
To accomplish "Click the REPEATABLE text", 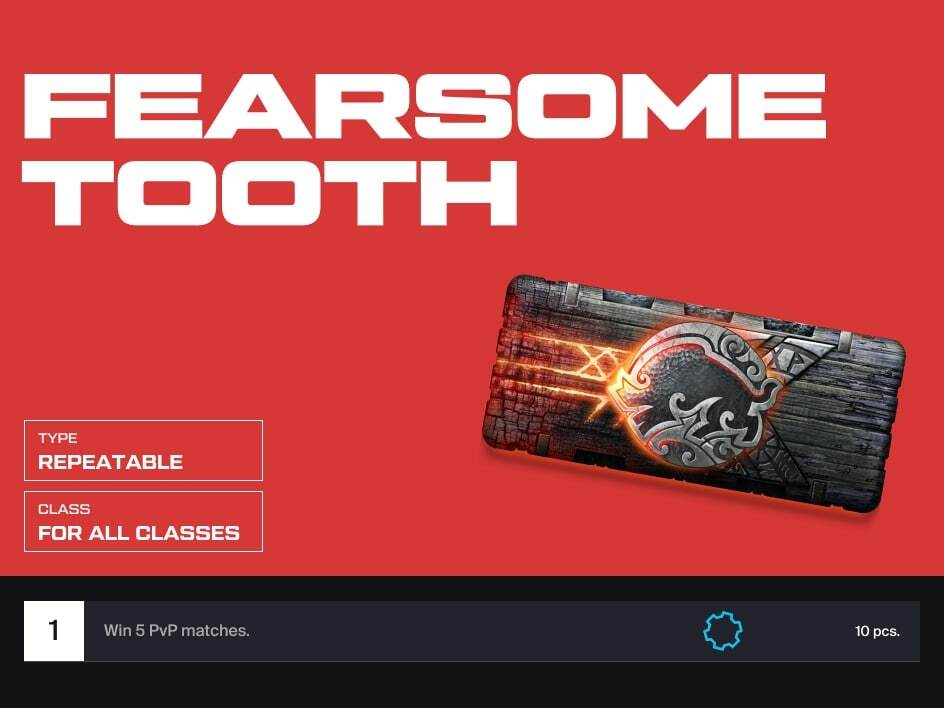I will pyautogui.click(x=110, y=462).
